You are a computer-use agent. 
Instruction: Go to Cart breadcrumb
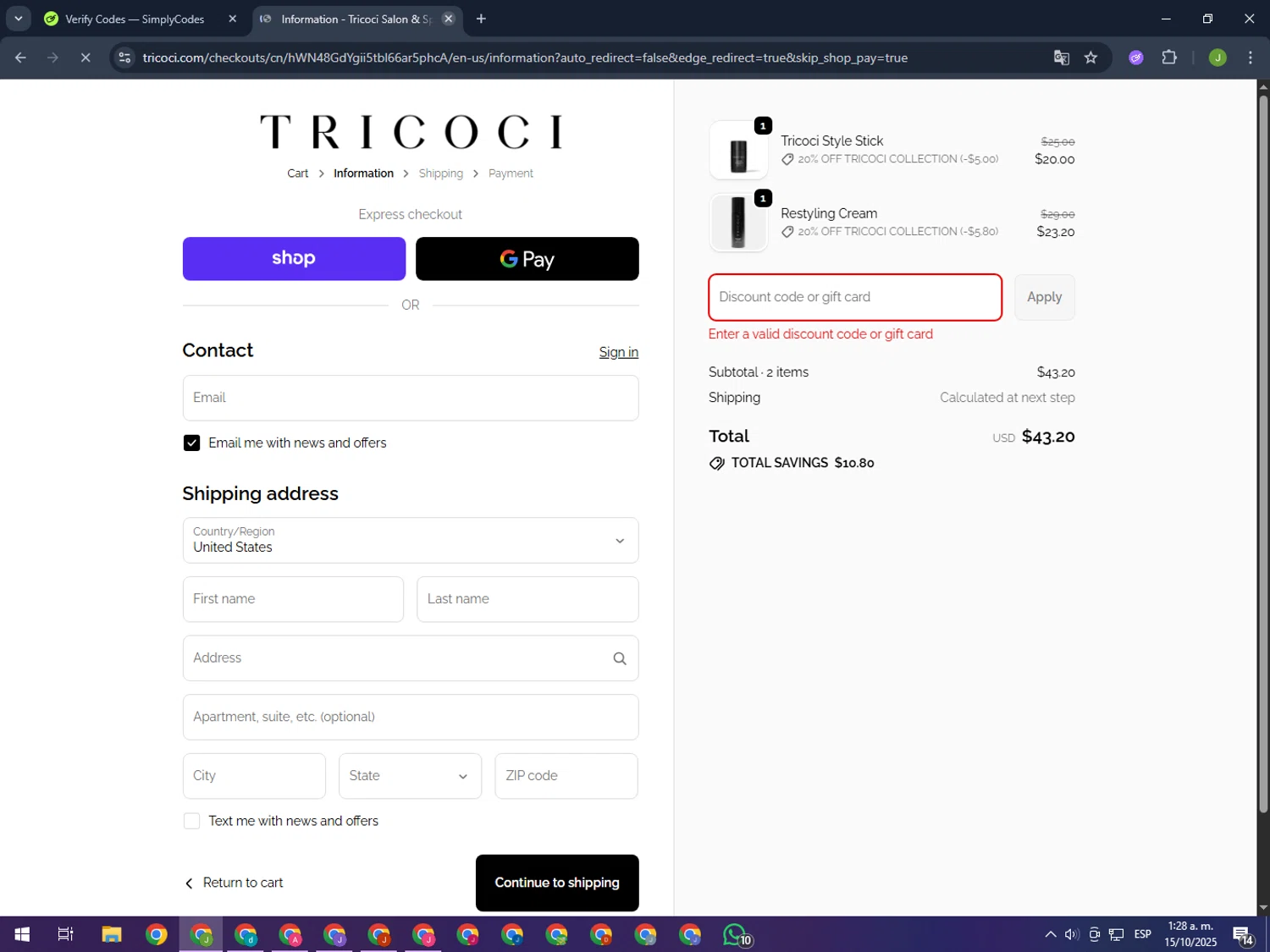[x=297, y=173]
